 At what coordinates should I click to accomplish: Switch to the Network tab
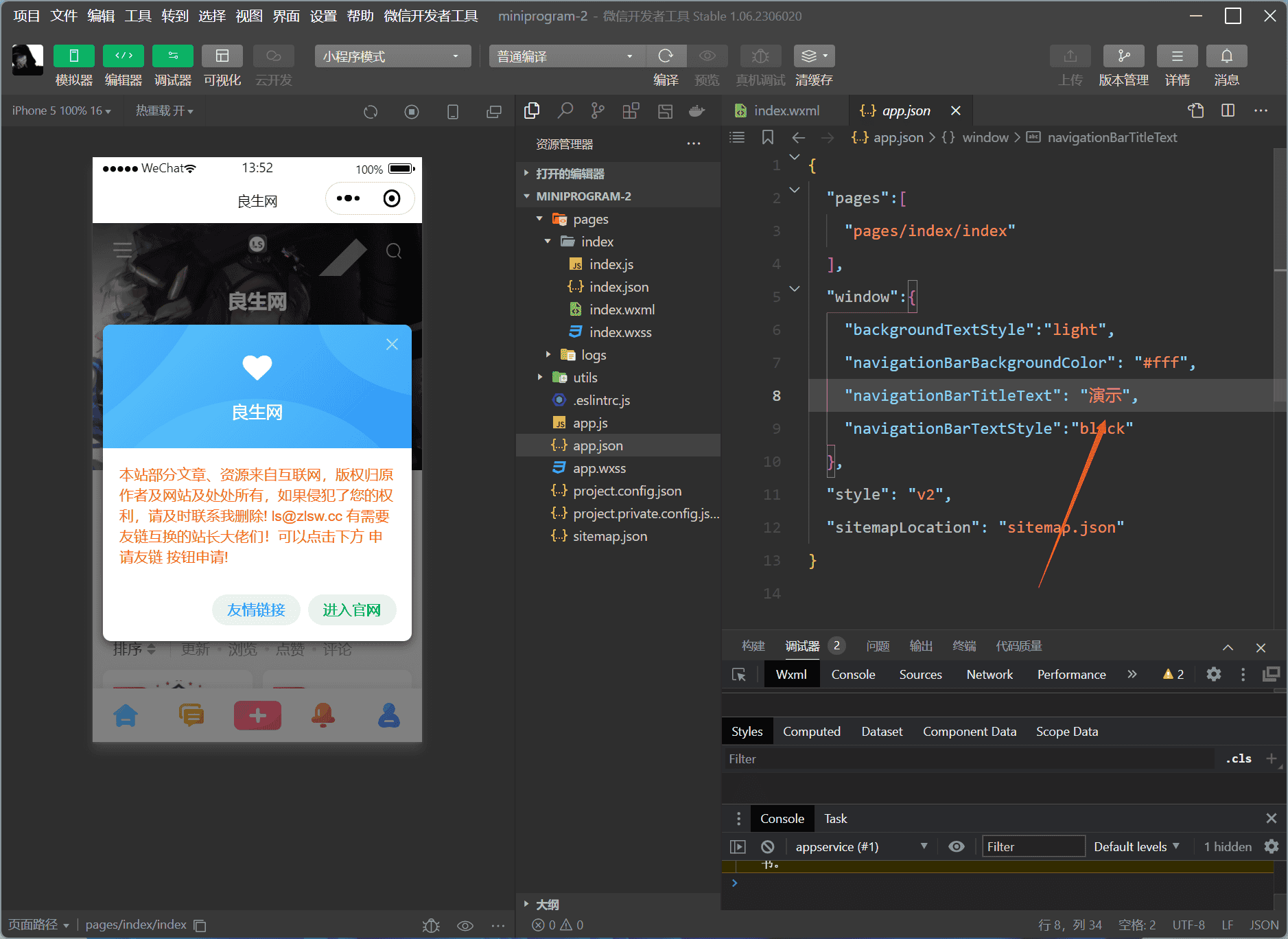tap(989, 675)
